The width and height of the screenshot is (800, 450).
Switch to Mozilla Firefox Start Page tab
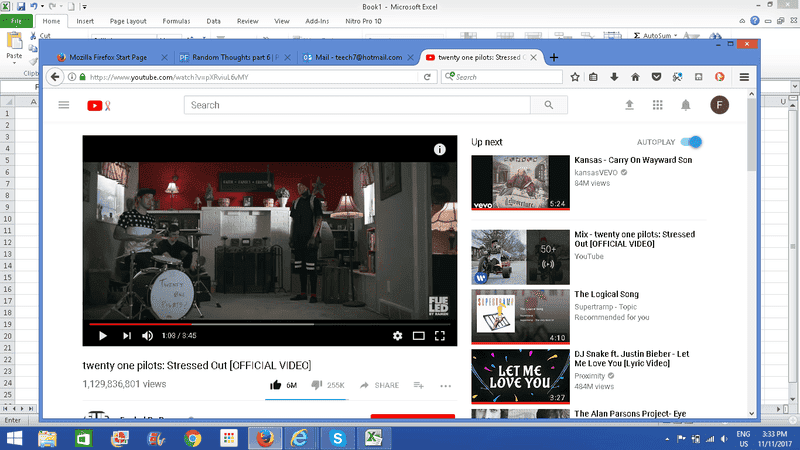pyautogui.click(x=108, y=57)
